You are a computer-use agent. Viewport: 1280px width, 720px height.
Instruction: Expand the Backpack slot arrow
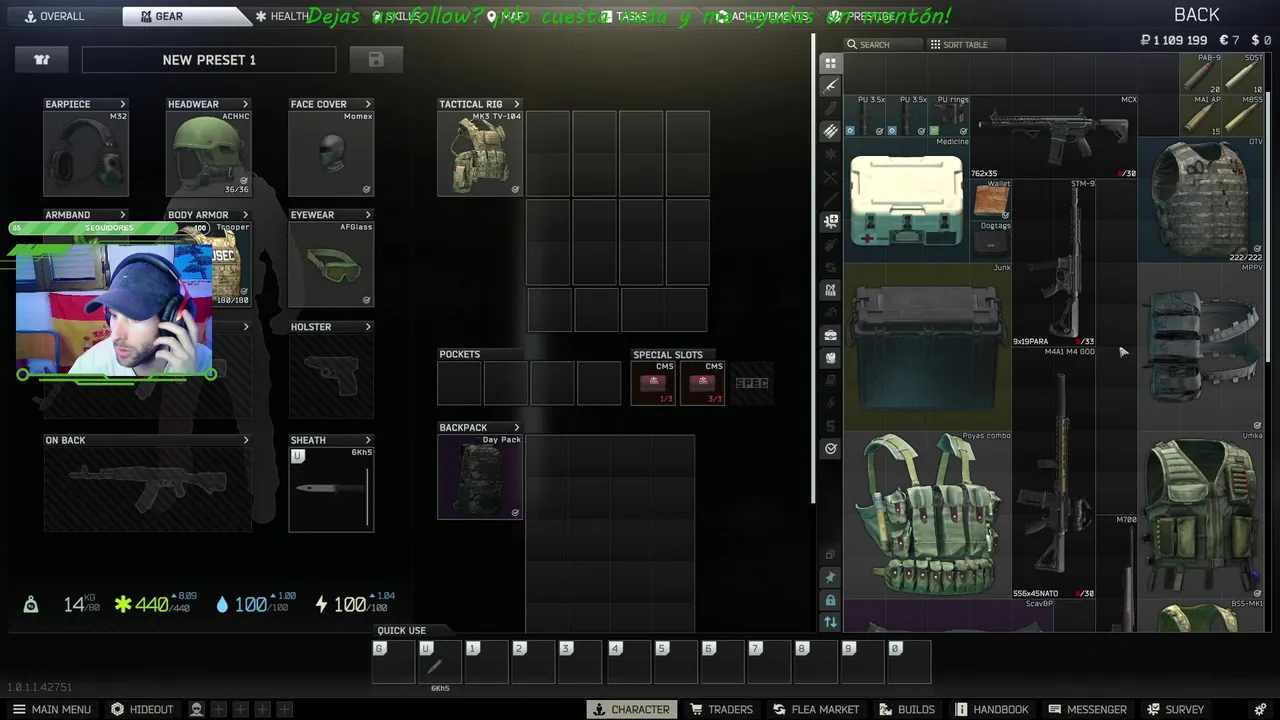coord(517,428)
